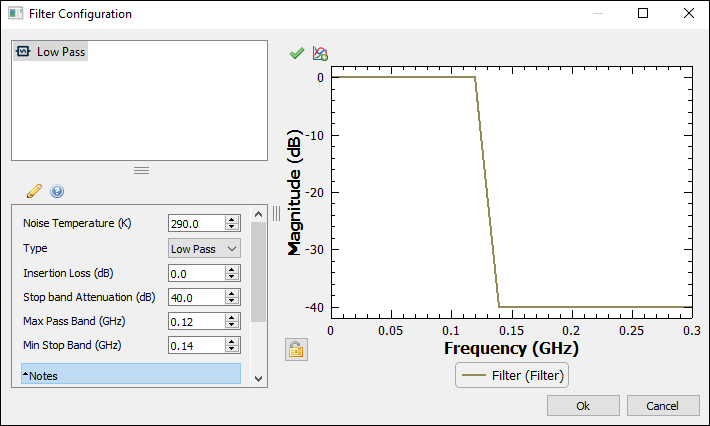Screen dimensions: 710x426
Task: Open the Type dropdown showing Low Pass
Action: pos(204,249)
